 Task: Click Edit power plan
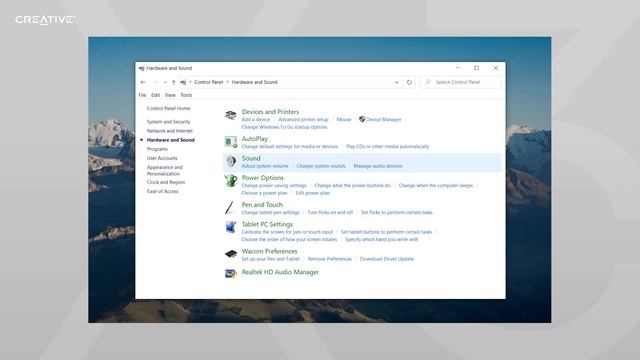pos(313,193)
